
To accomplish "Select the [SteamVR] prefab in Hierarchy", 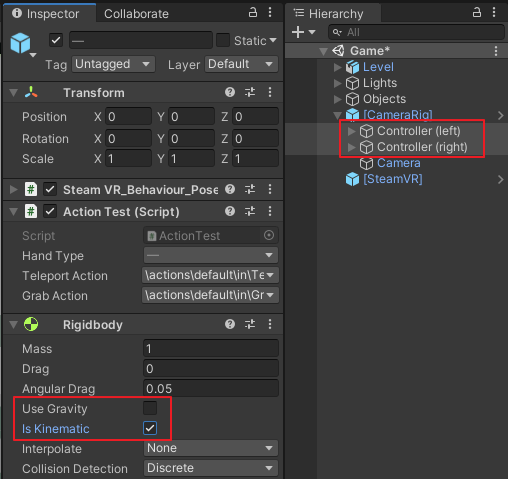I will coord(393,179).
